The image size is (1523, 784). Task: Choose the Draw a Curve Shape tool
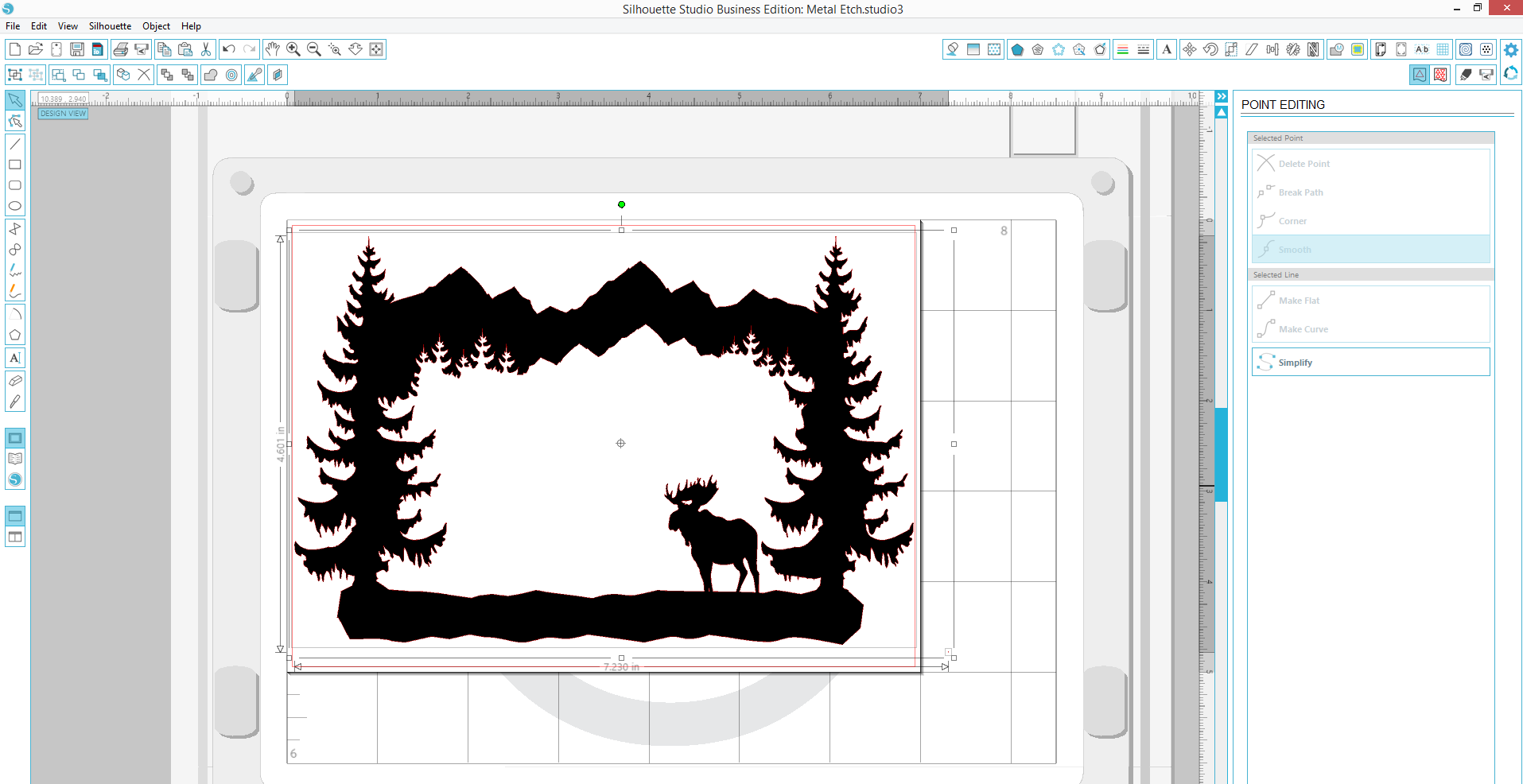[15, 250]
